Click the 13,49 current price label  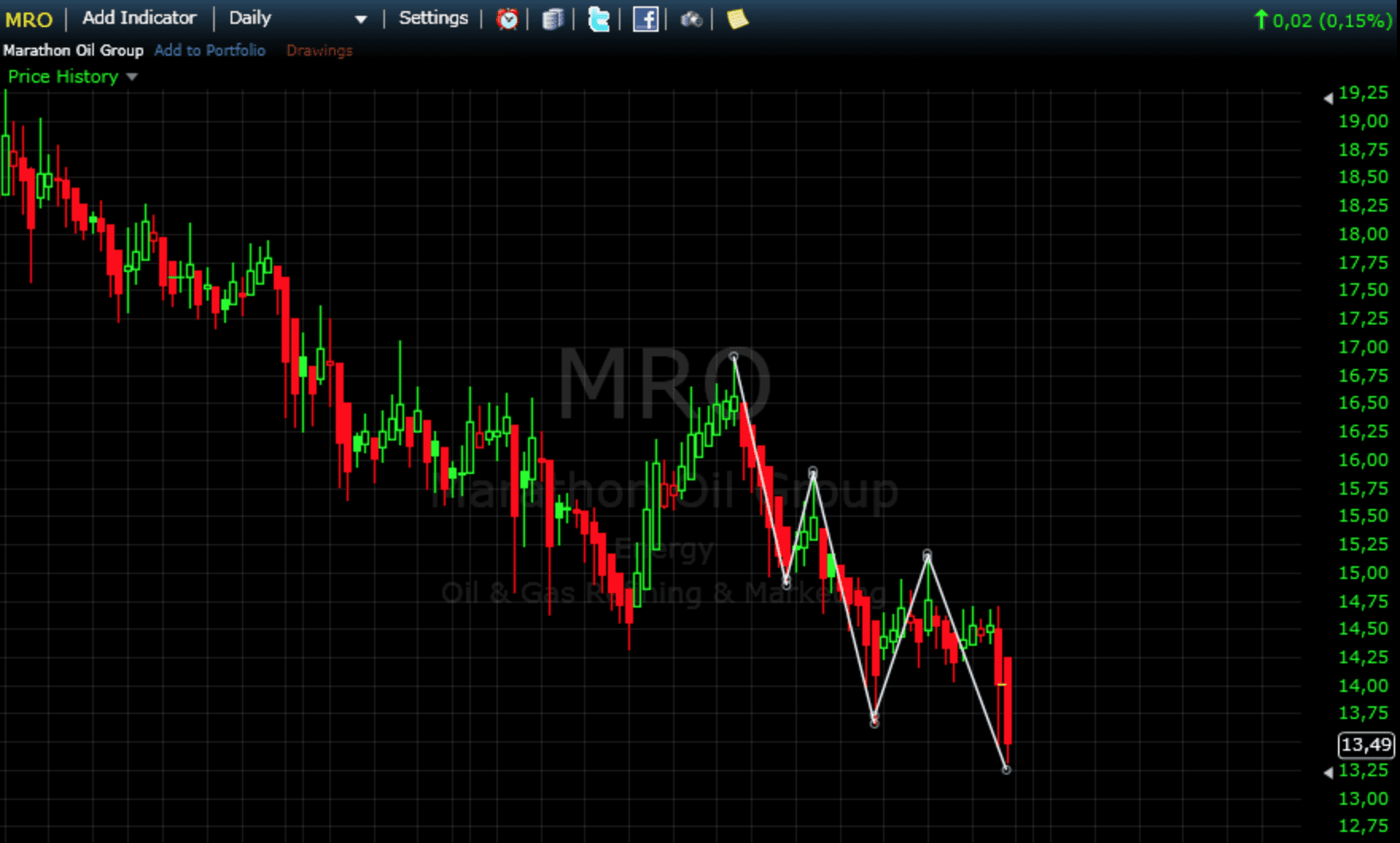click(x=1366, y=744)
